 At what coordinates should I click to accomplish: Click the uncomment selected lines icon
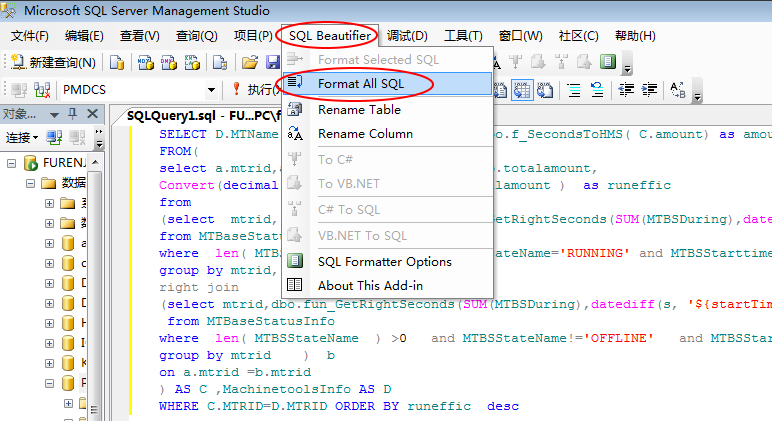[597, 90]
